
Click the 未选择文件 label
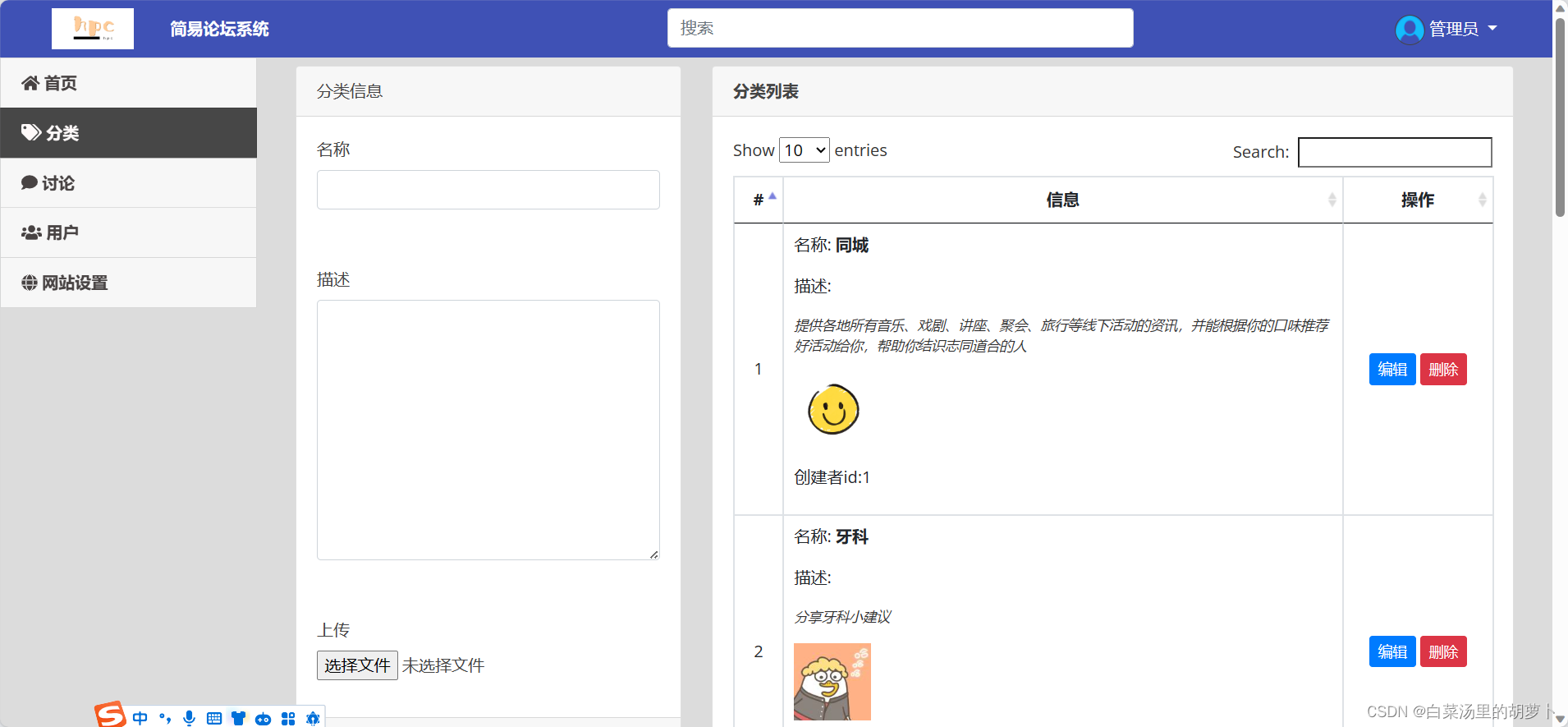pyautogui.click(x=443, y=665)
